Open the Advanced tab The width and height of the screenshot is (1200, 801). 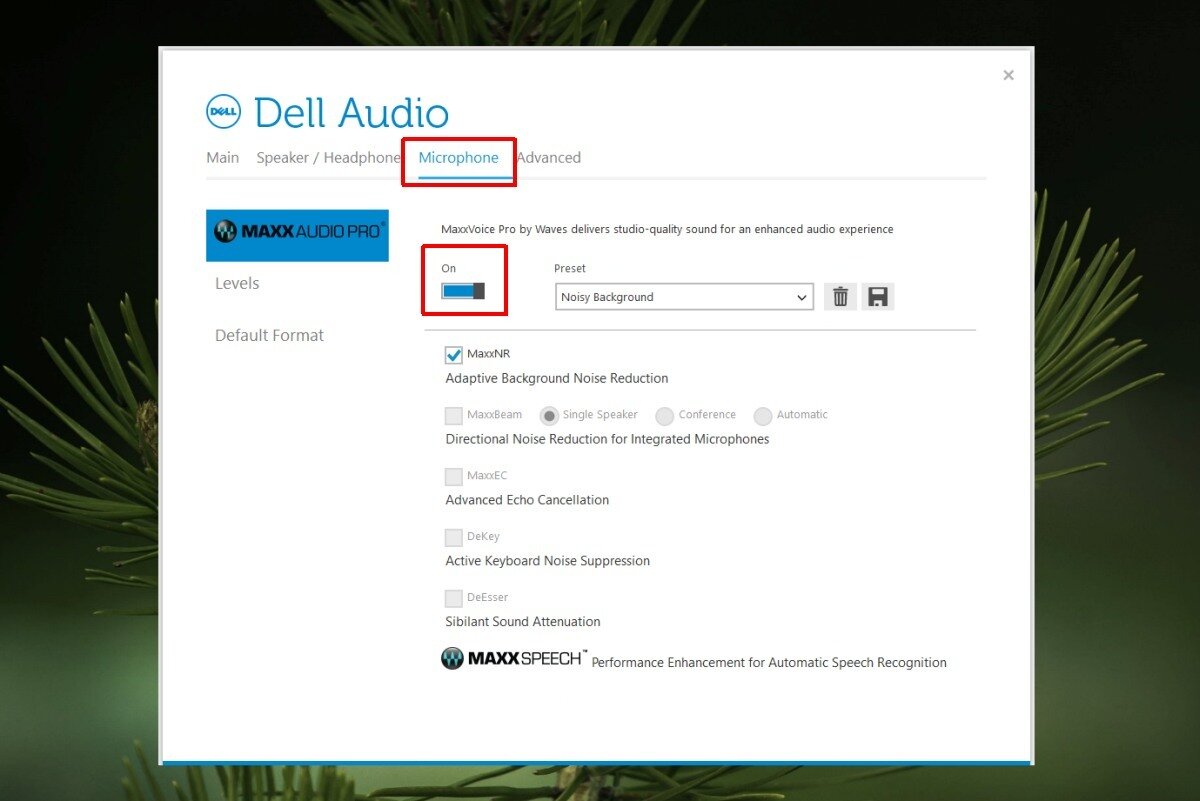pyautogui.click(x=549, y=157)
